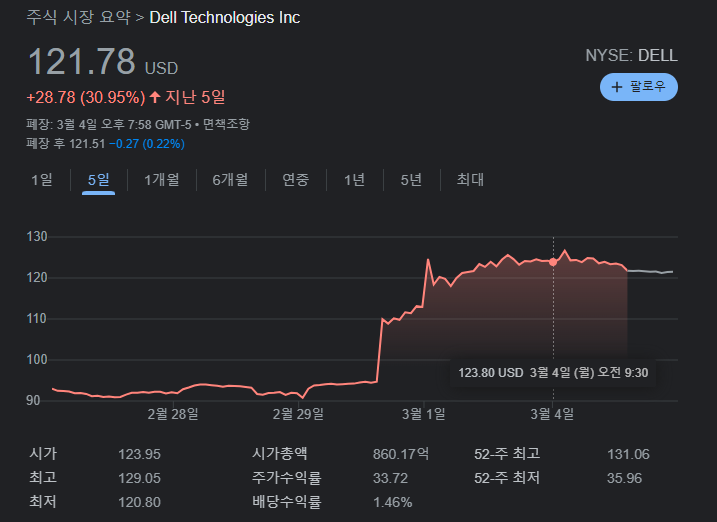Click the 2월 28일 axis date label

[x=173, y=414]
